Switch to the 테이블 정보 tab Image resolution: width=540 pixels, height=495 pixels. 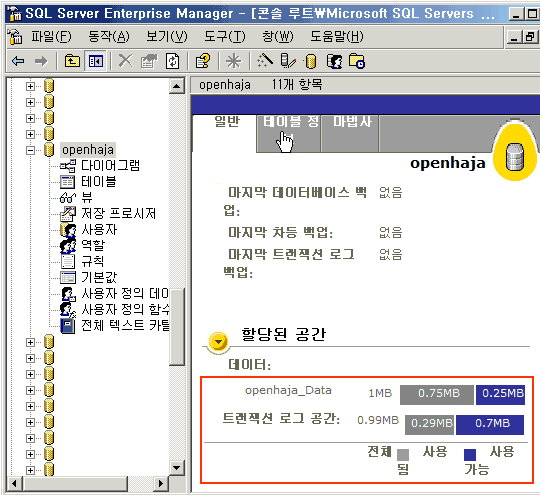289,133
